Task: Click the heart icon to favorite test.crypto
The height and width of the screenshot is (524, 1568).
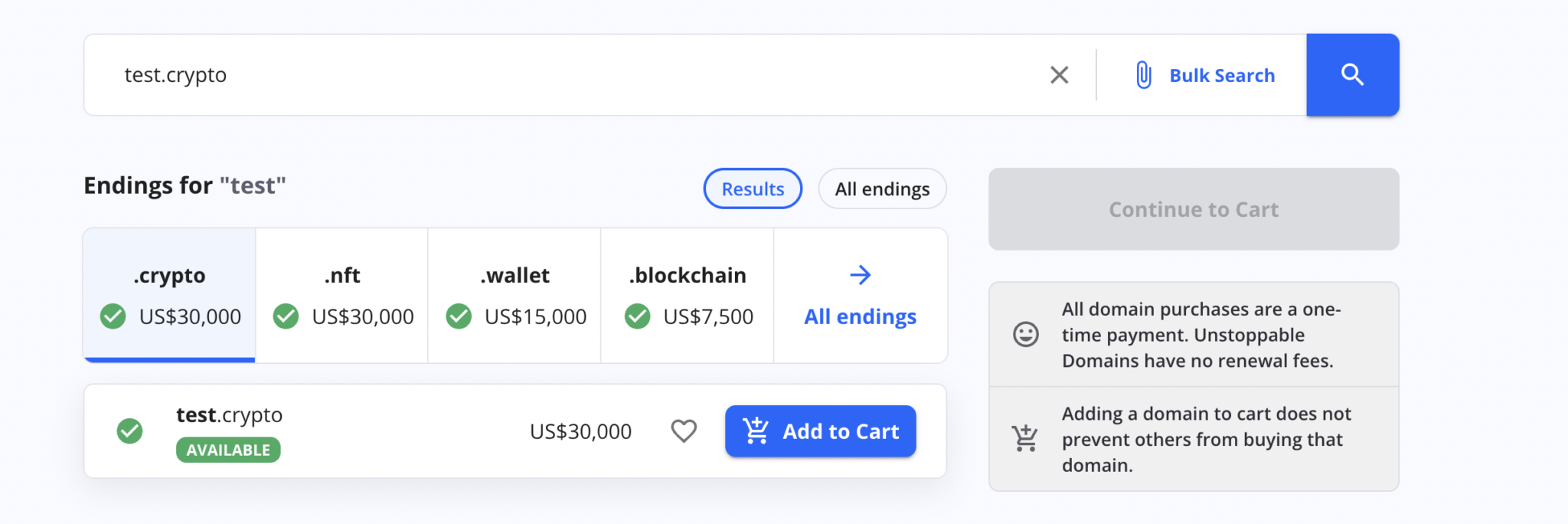Action: tap(684, 431)
